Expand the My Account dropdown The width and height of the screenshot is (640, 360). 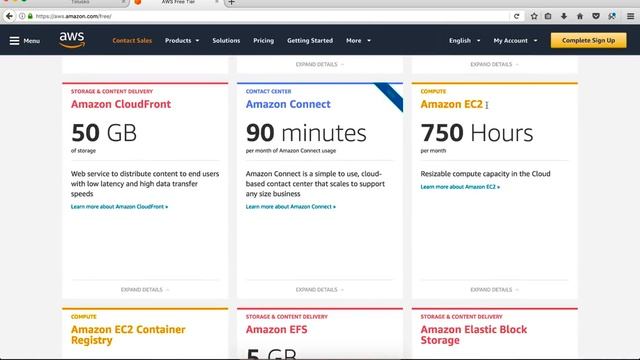click(515, 40)
